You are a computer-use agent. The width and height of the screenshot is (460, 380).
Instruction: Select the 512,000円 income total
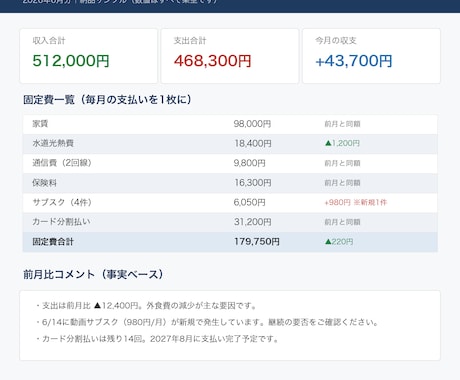[71, 61]
